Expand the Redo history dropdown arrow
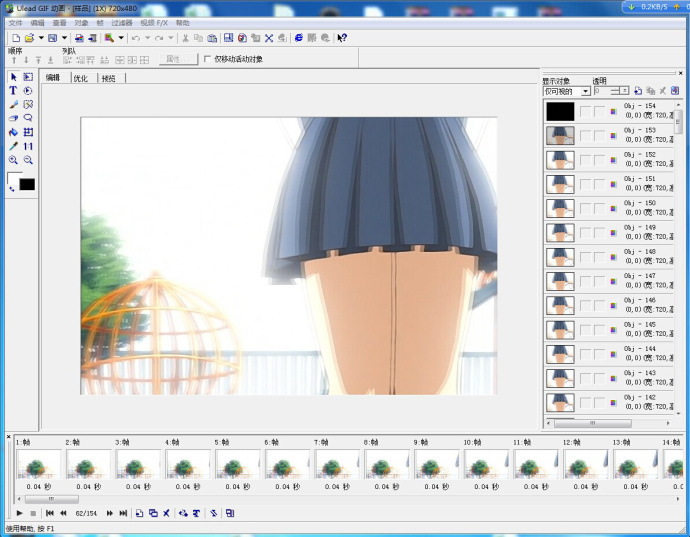 [x=171, y=38]
